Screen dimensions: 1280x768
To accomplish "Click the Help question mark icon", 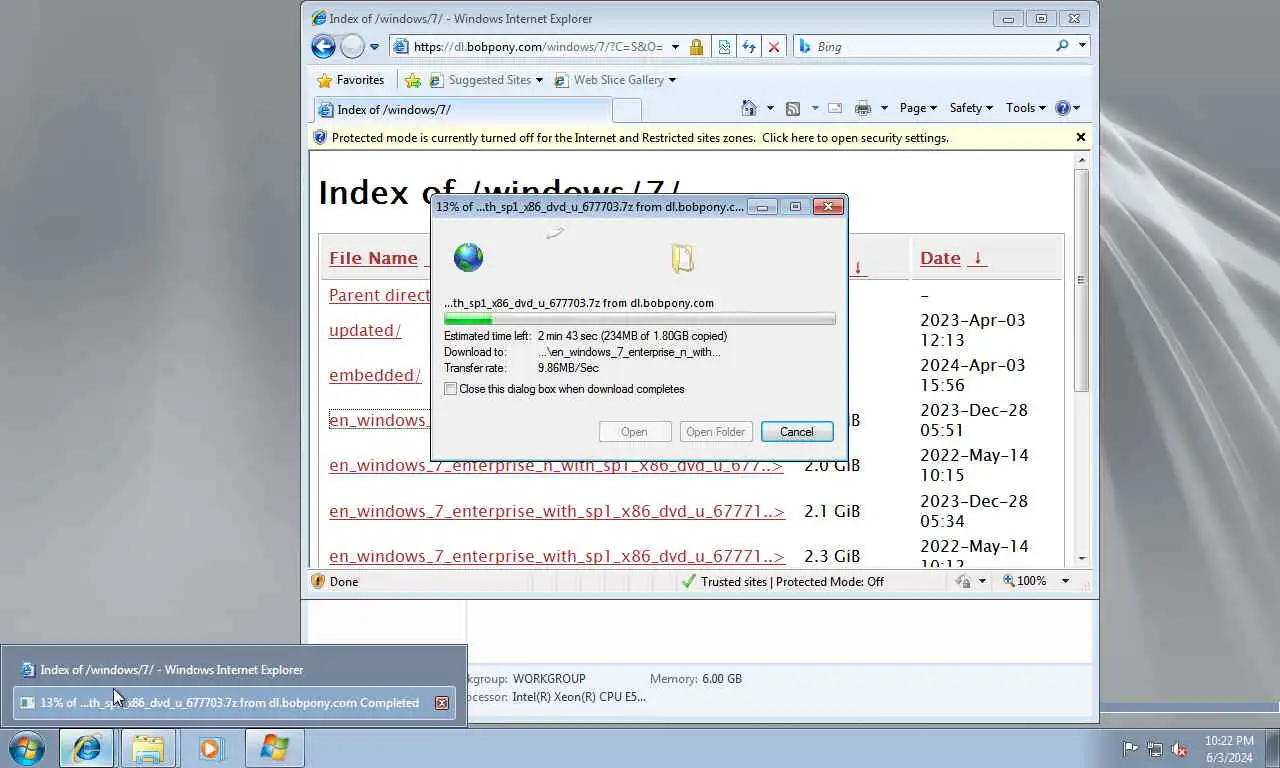I will 1062,108.
